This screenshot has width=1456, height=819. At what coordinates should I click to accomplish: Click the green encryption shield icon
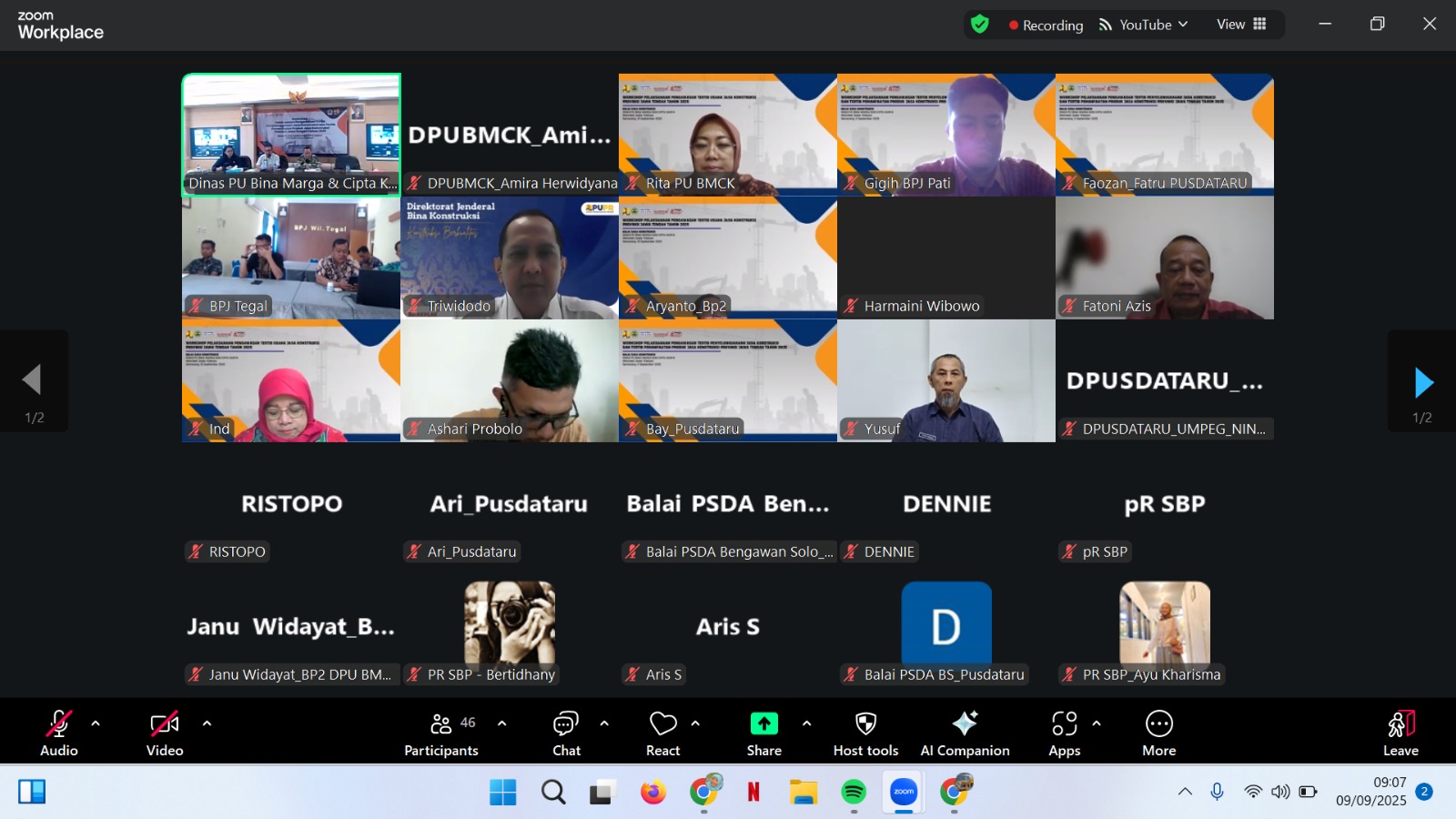click(x=980, y=25)
